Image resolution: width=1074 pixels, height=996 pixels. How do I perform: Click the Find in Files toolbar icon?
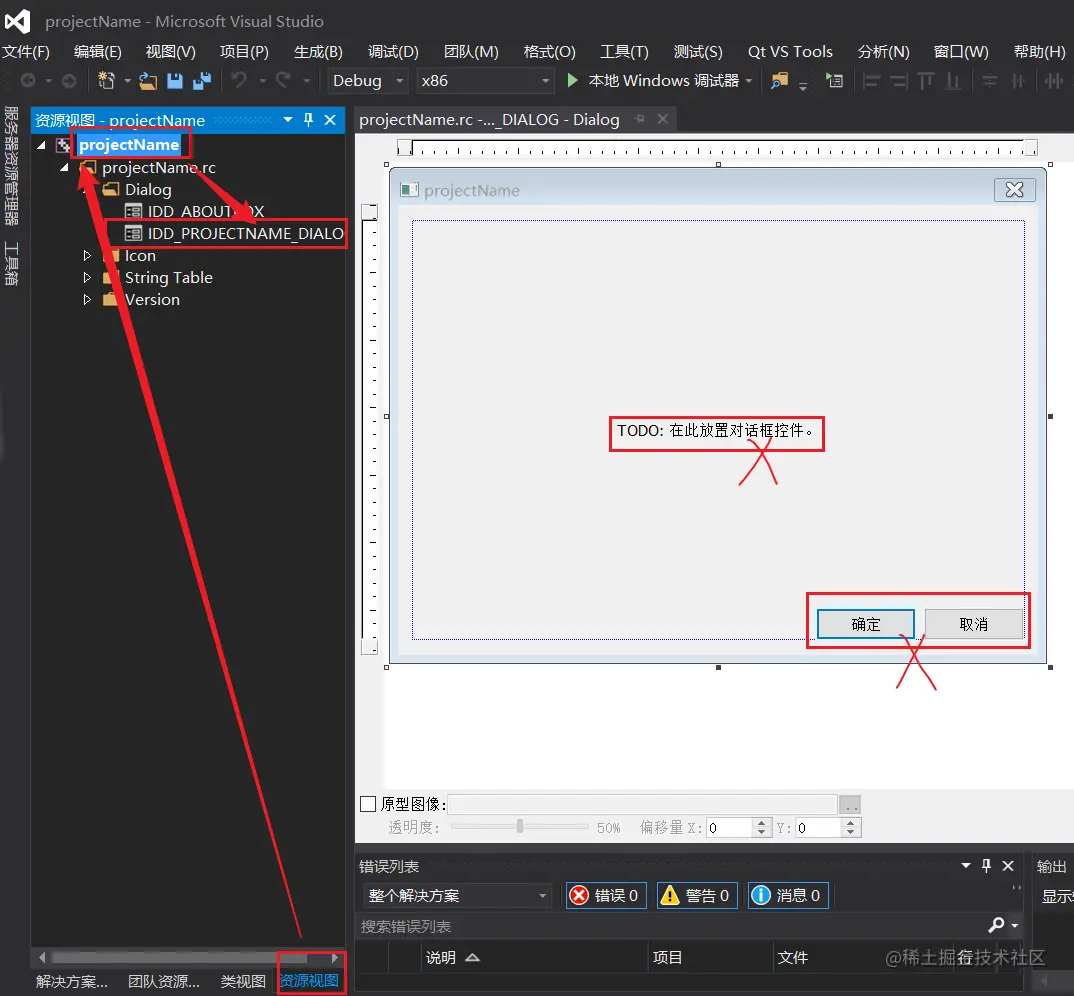[779, 81]
